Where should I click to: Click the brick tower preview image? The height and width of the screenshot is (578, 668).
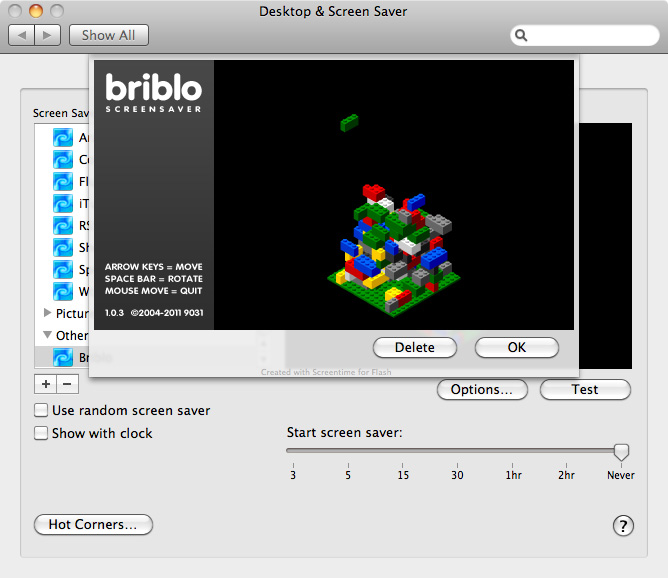394,251
